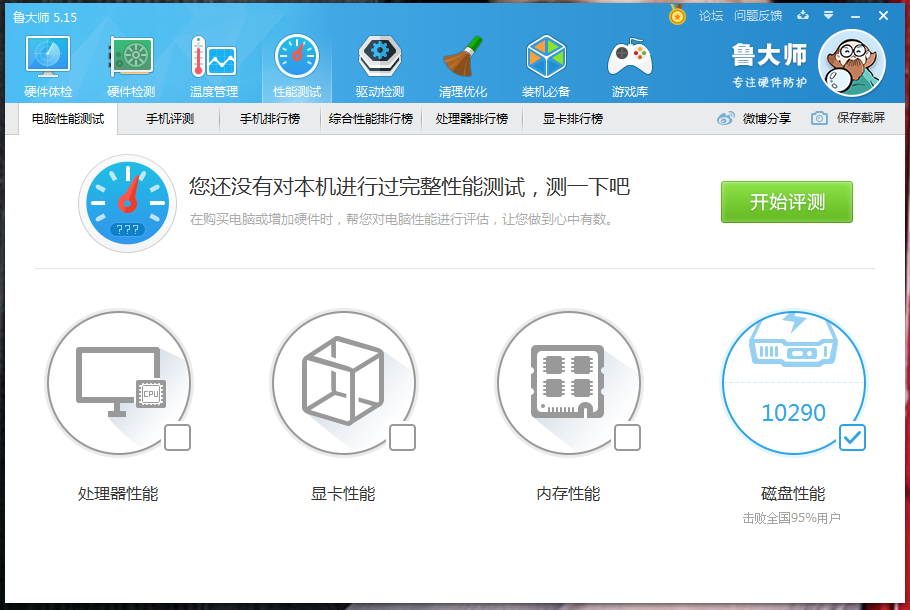Click the 内存性能 label
Viewport: 910px width, 610px height.
pos(568,494)
